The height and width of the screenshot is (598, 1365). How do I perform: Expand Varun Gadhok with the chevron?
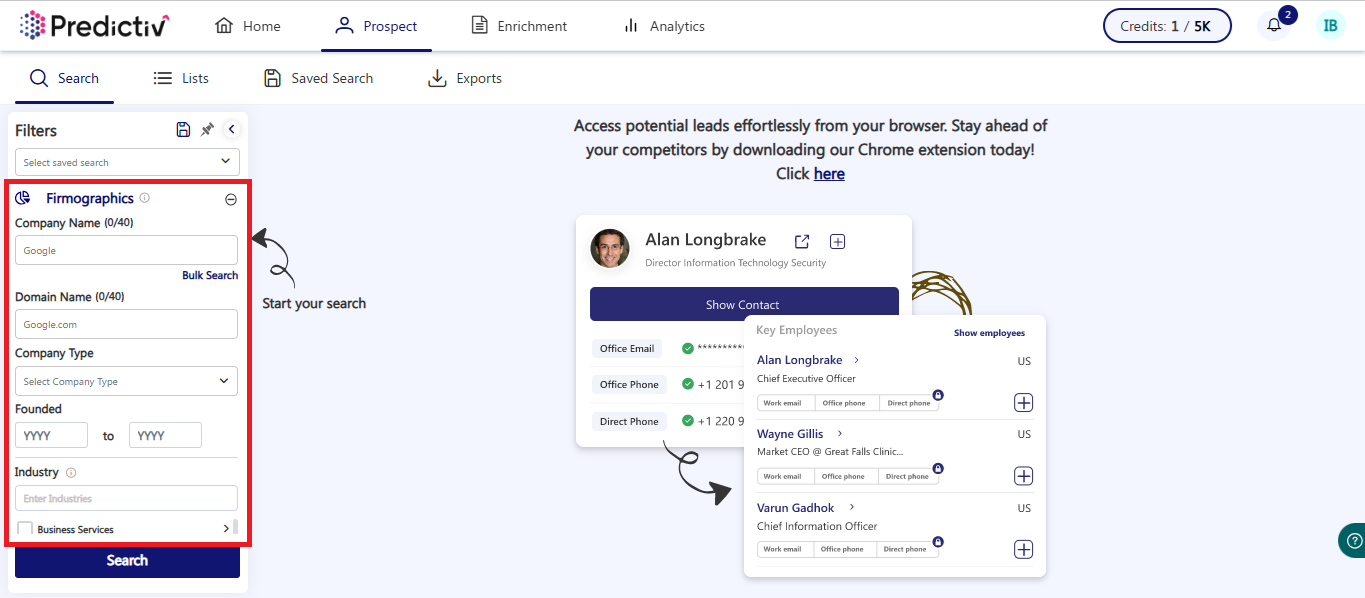click(852, 508)
